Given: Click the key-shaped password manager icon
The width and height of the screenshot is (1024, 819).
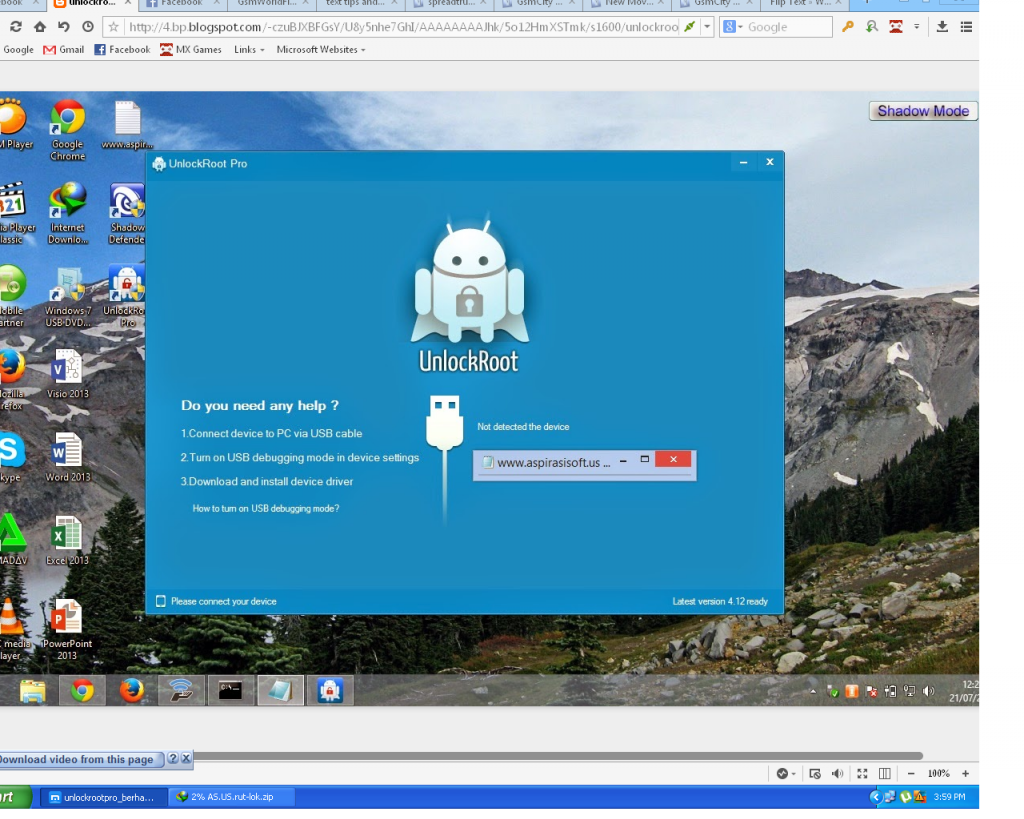Looking at the screenshot, I should click(848, 27).
